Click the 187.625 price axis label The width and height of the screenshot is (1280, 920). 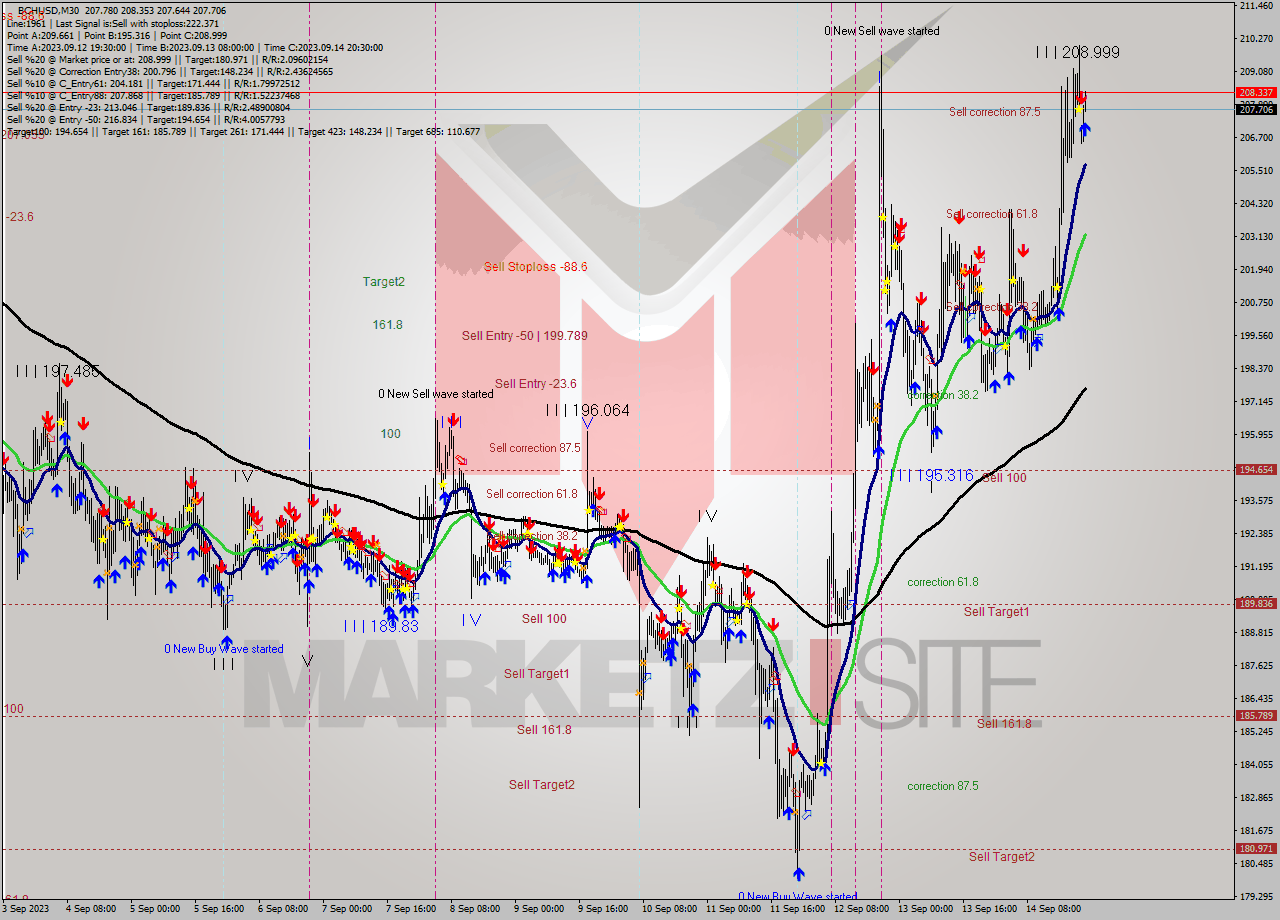click(1257, 665)
